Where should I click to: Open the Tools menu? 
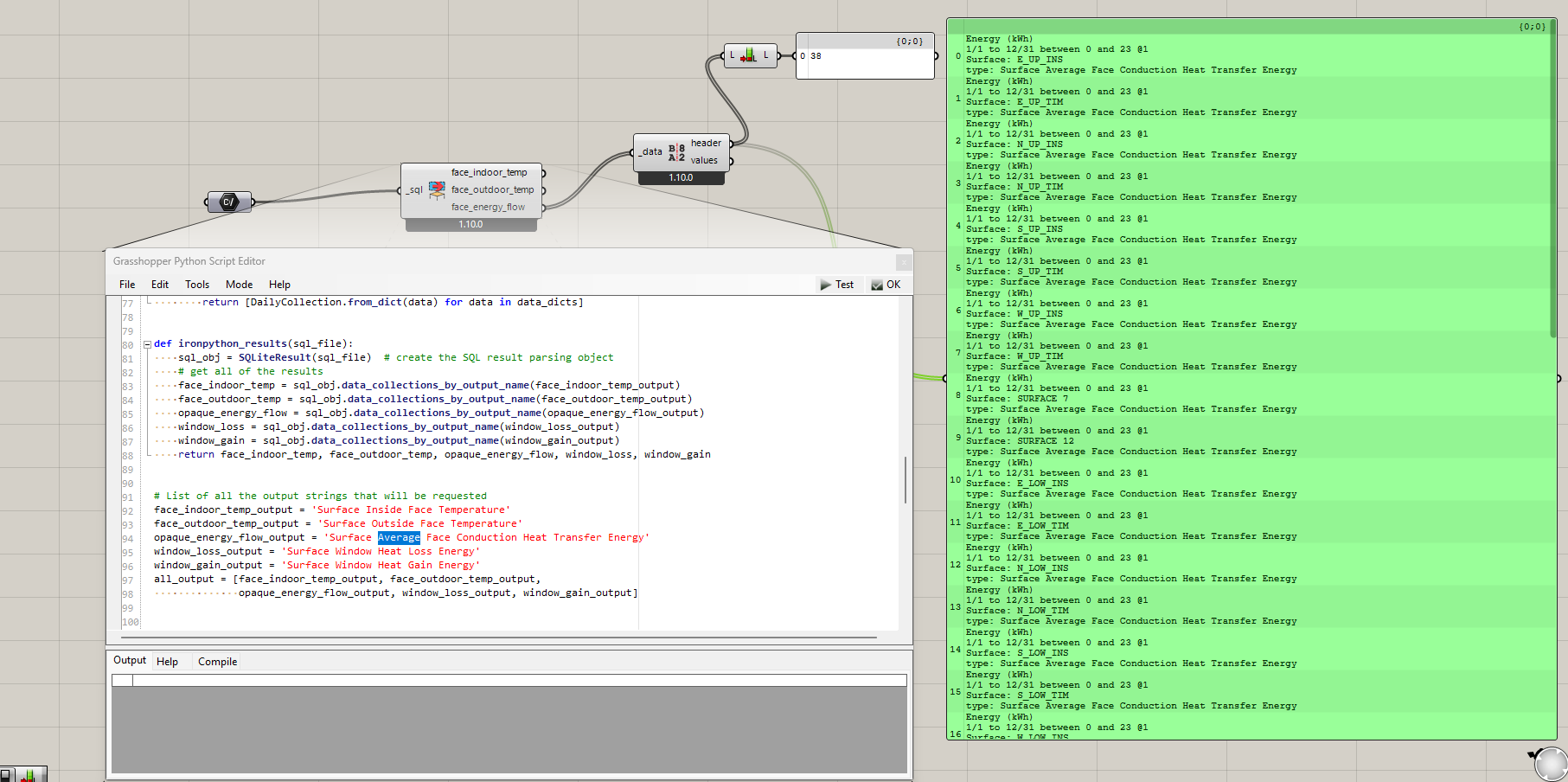click(197, 285)
